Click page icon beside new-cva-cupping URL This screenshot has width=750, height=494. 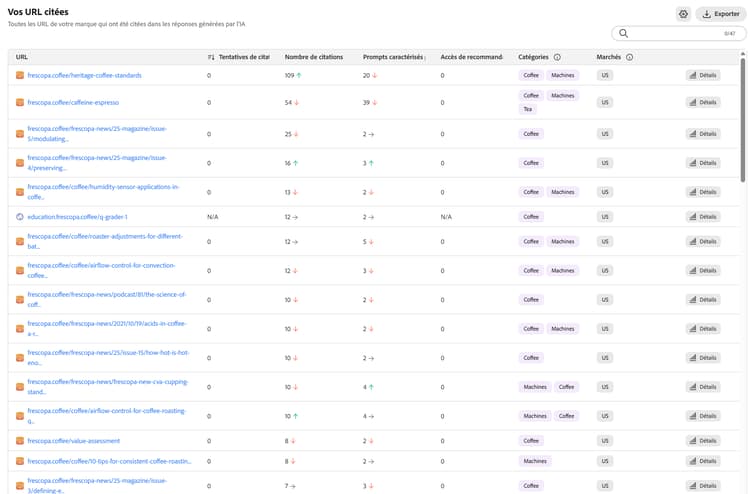(x=20, y=387)
